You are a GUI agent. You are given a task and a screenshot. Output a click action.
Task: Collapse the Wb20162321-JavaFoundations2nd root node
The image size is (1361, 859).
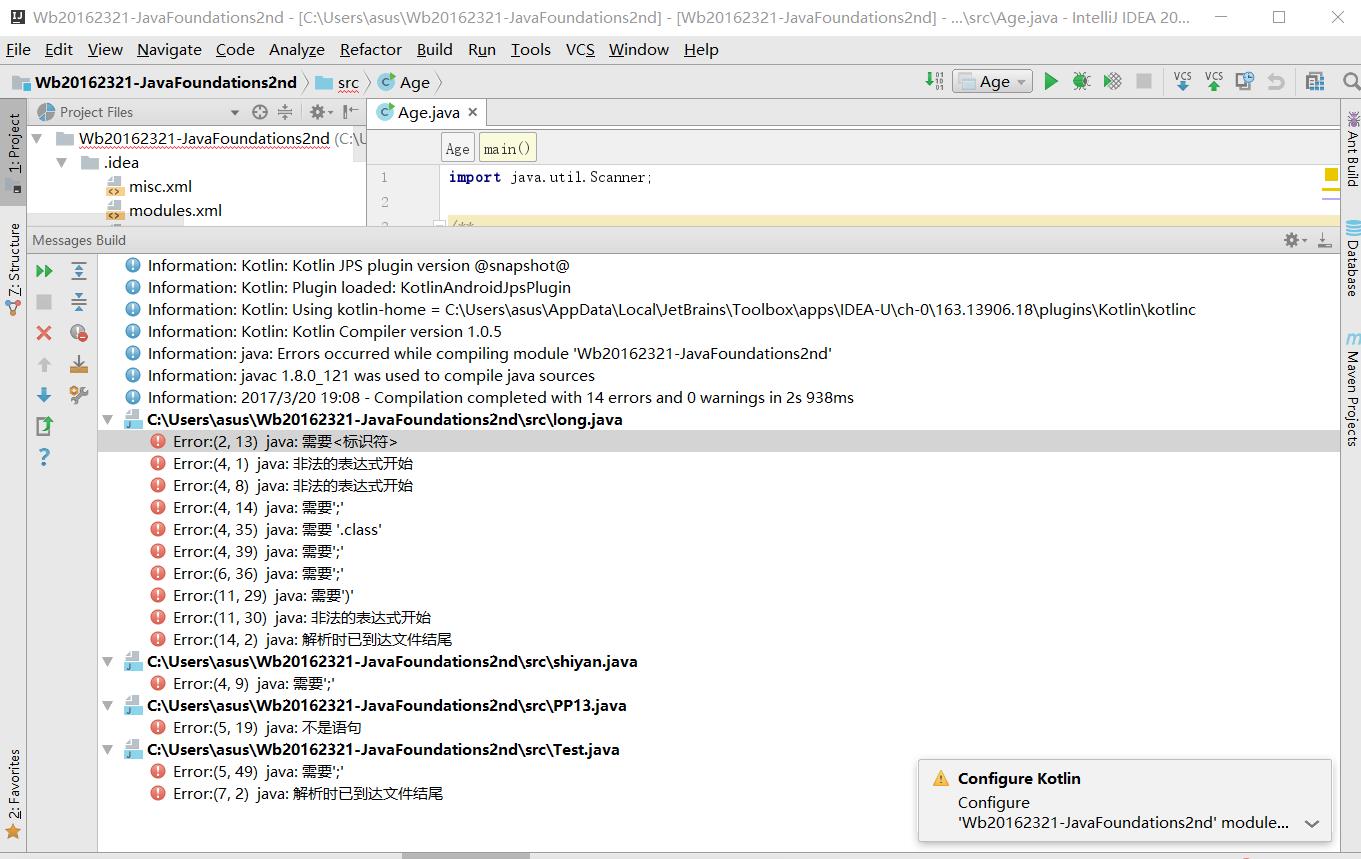(37, 138)
